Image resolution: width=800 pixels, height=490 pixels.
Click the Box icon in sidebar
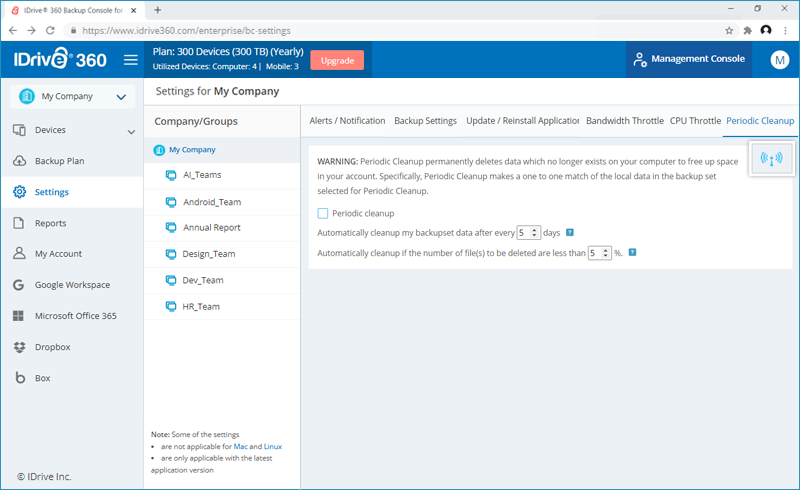coord(19,378)
